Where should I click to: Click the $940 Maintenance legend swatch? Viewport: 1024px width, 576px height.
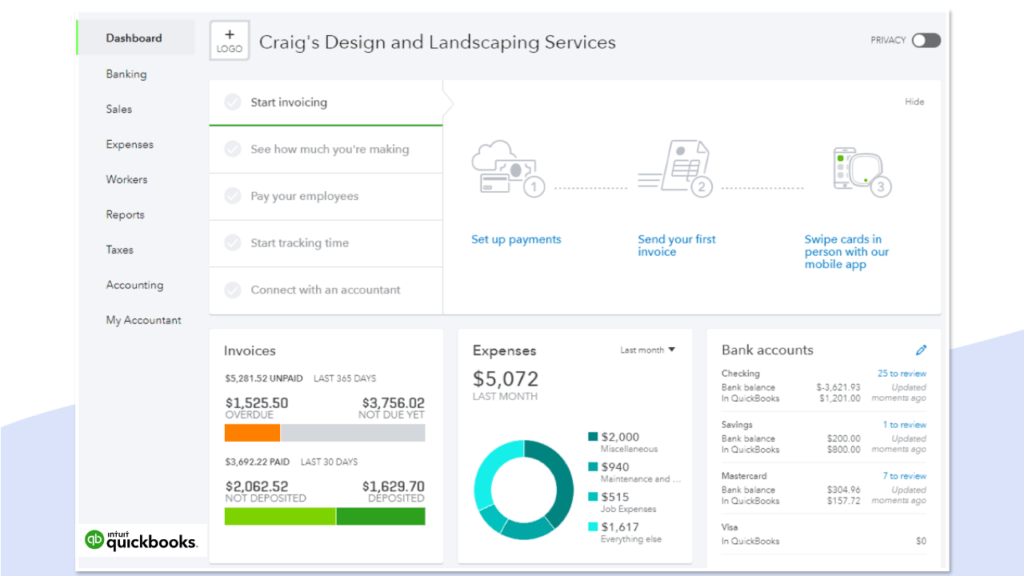(x=593, y=467)
